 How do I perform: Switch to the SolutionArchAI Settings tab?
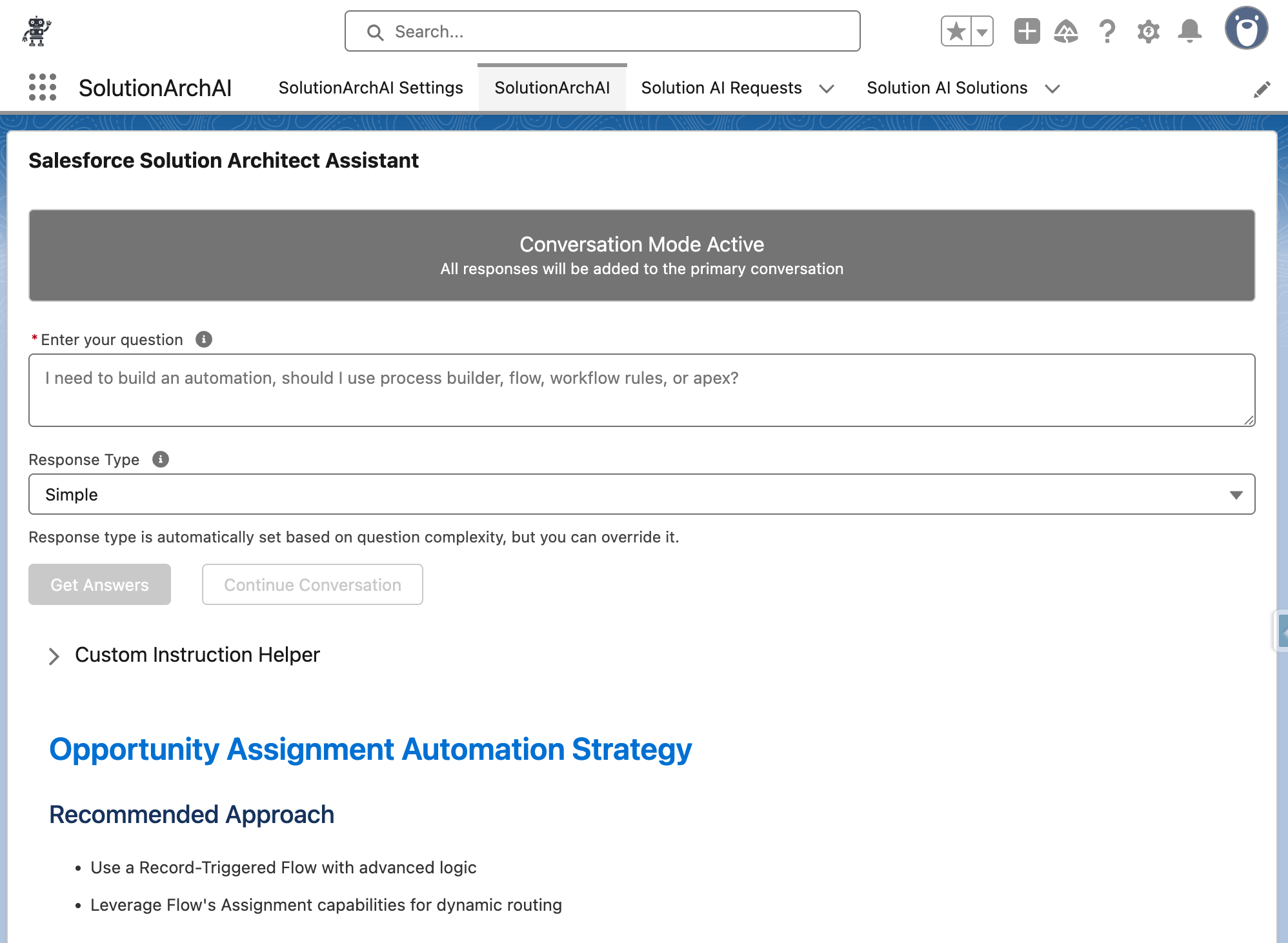370,88
